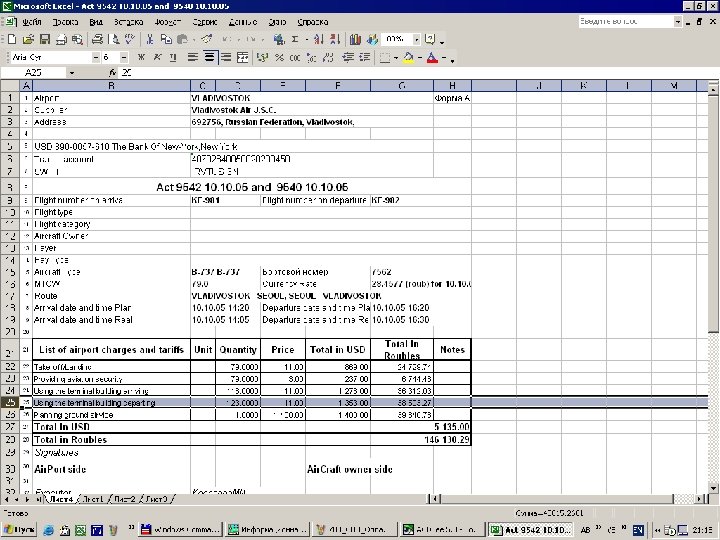720x540 pixels.
Task: Click the Select All corner button
Action: [10, 85]
